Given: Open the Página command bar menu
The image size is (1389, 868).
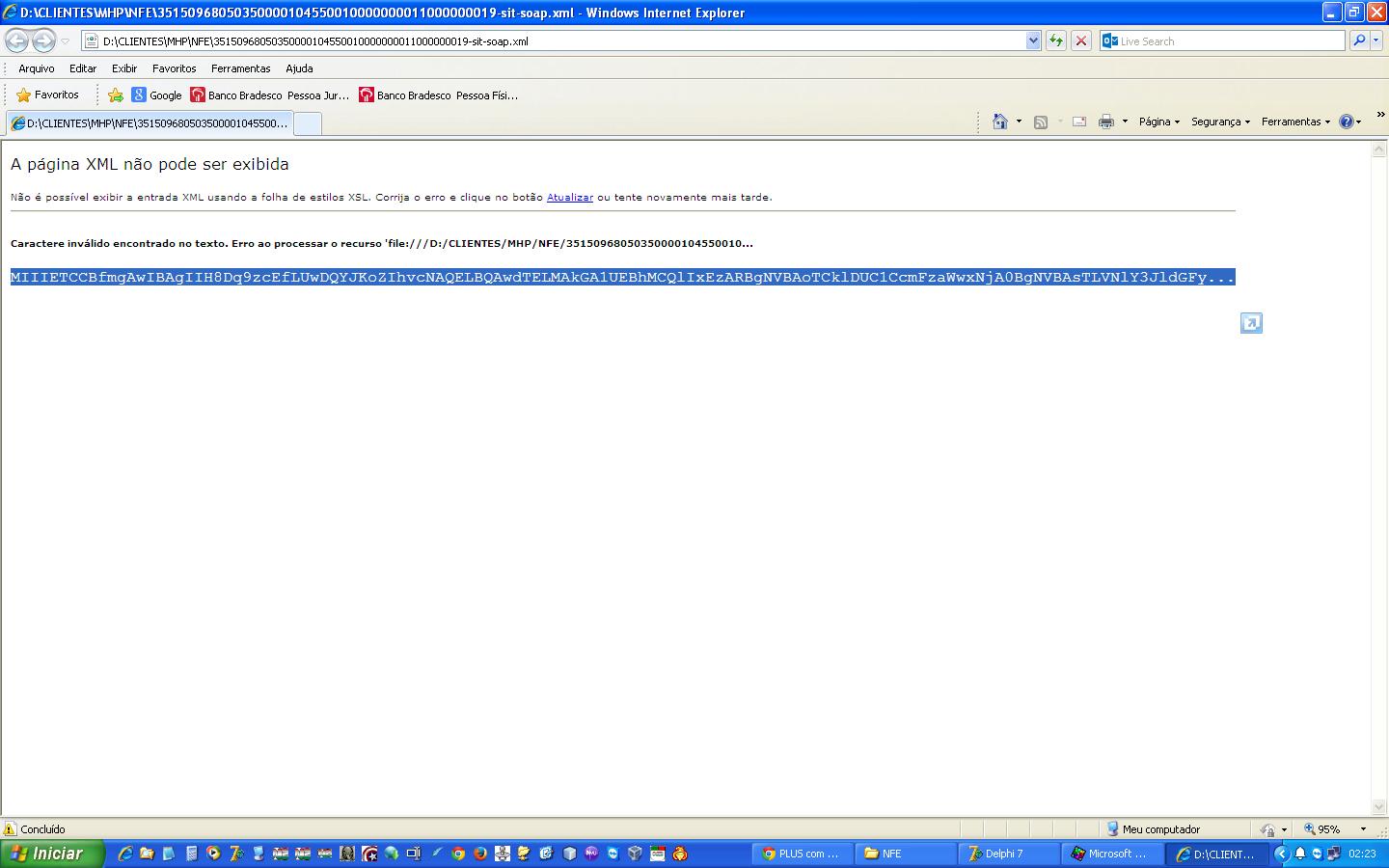Looking at the screenshot, I should [x=1159, y=122].
